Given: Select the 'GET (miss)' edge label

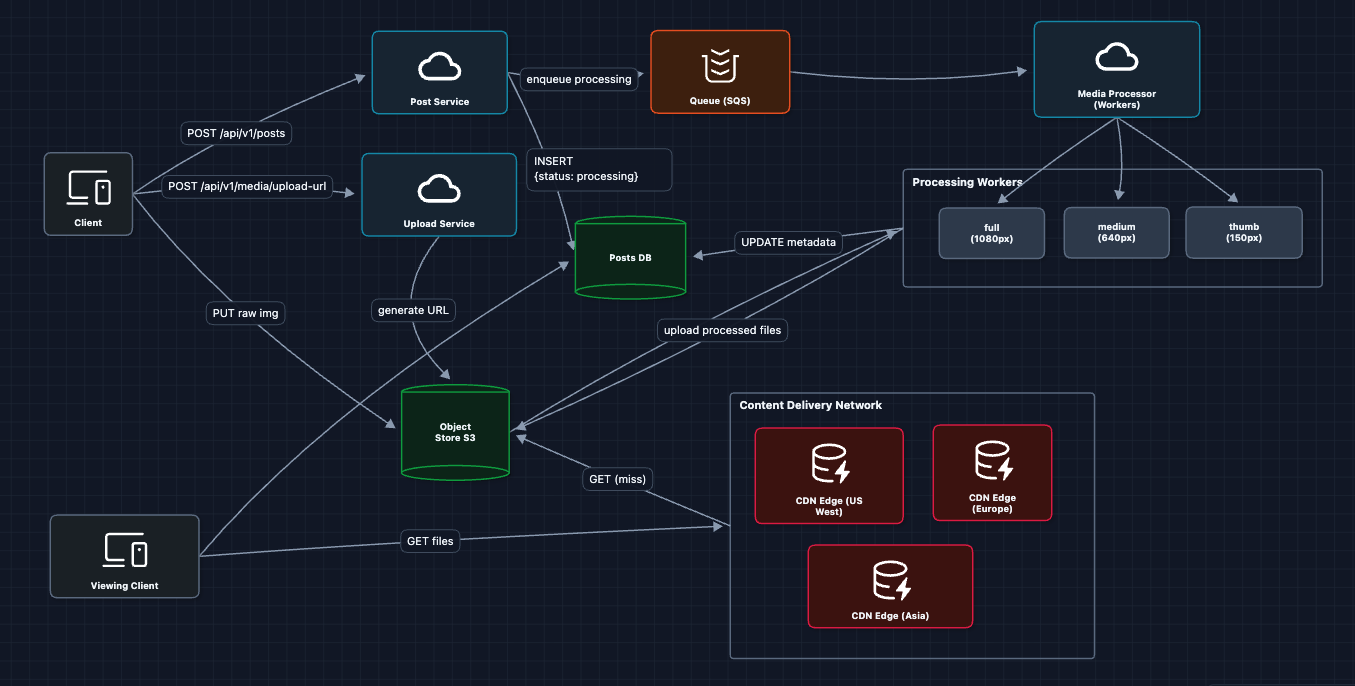Looking at the screenshot, I should [x=617, y=479].
